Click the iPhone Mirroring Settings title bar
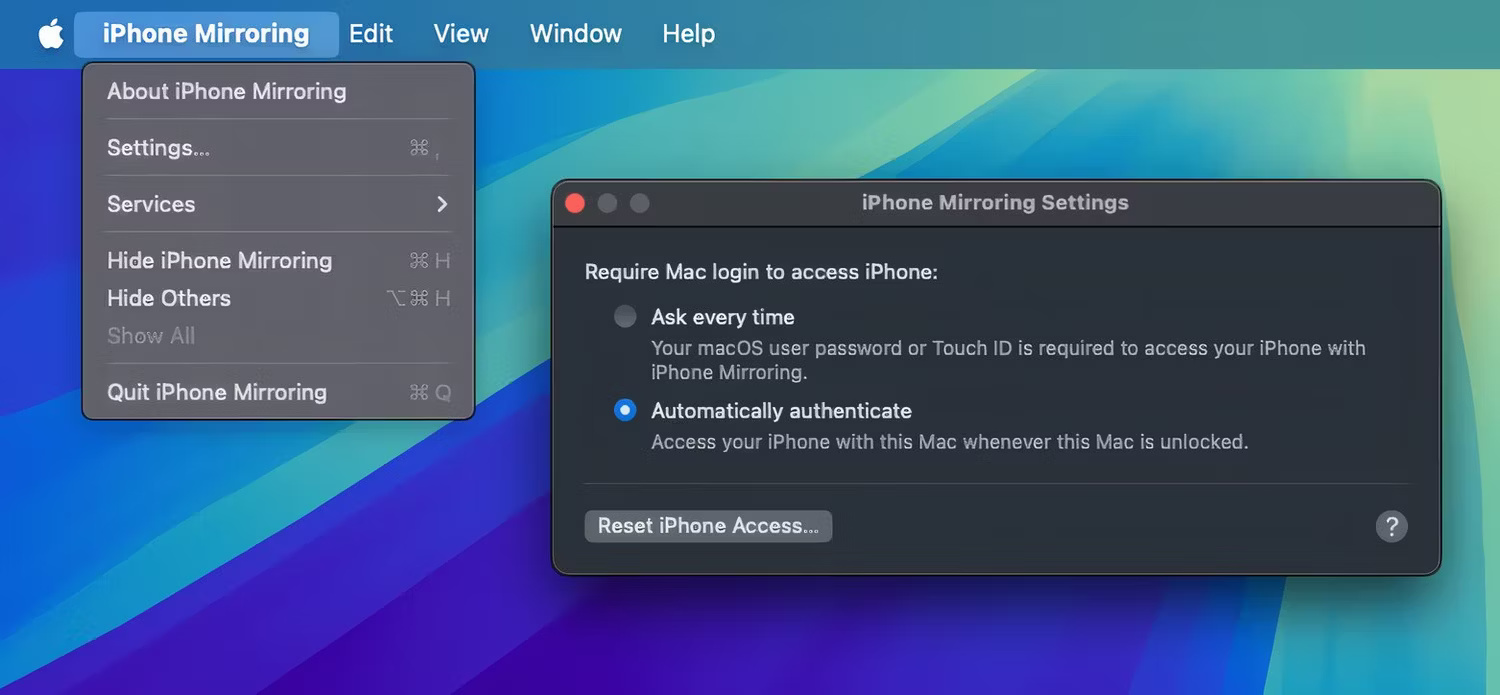Viewport: 1500px width, 695px height. (x=995, y=202)
